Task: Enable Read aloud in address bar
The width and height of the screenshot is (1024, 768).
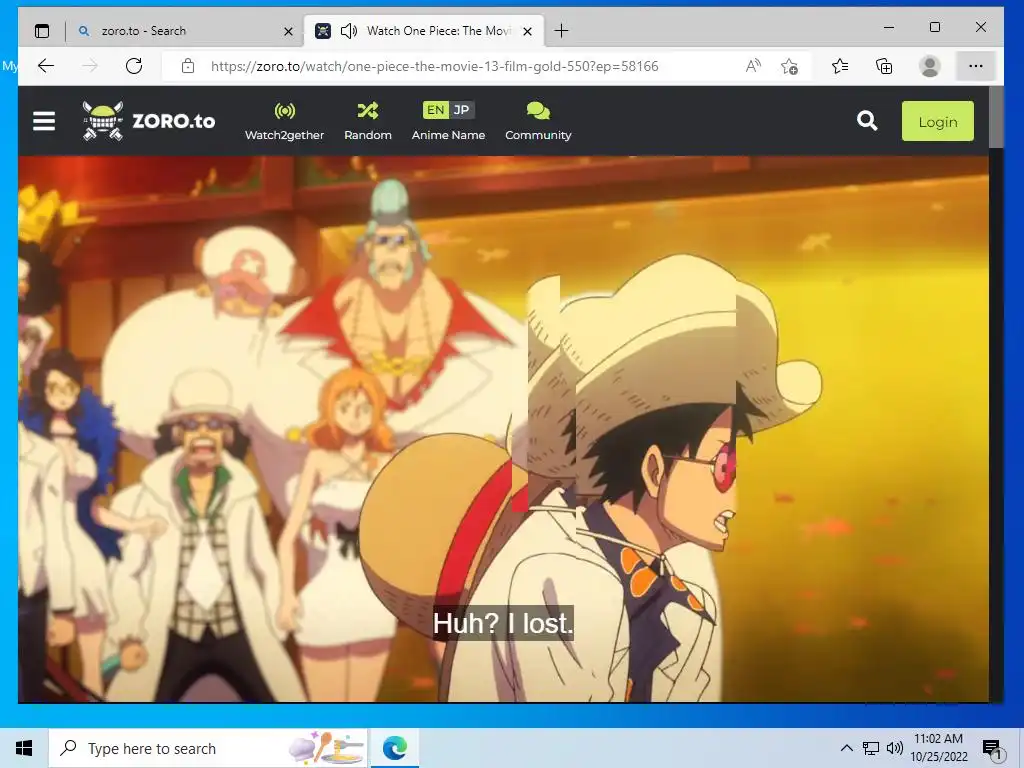Action: click(753, 66)
